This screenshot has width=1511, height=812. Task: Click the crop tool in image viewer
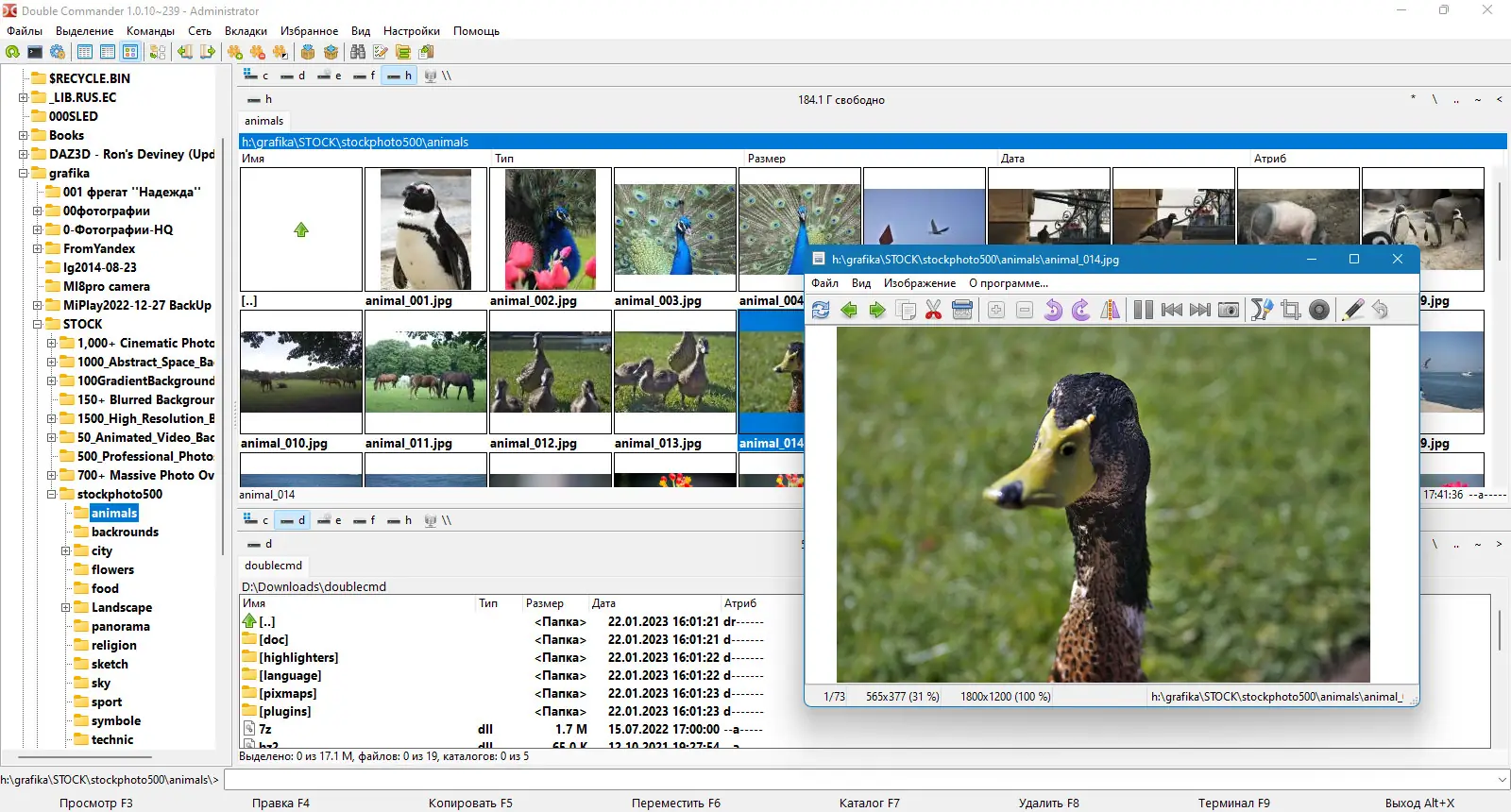pos(1291,311)
